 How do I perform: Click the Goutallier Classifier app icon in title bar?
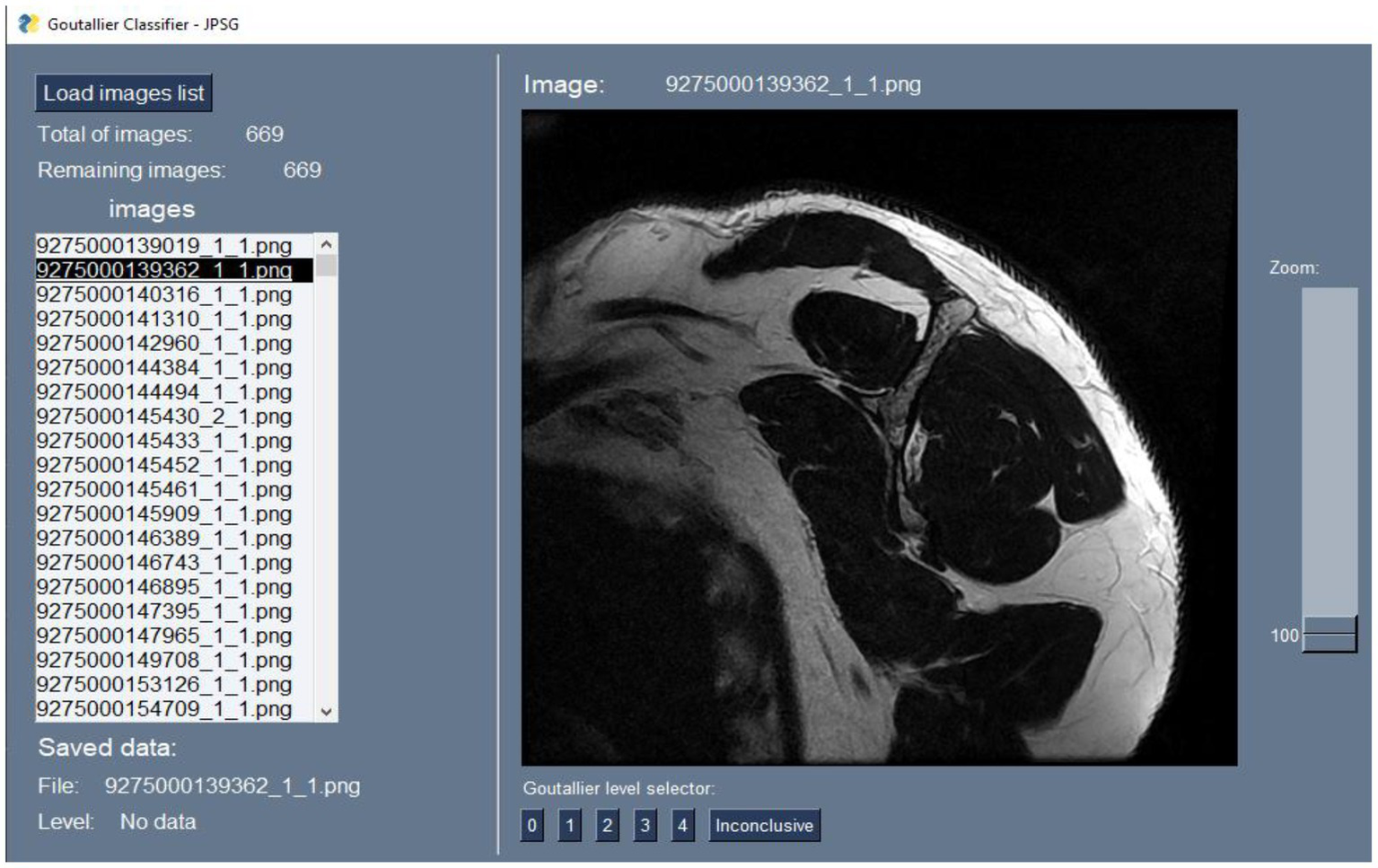pos(29,24)
